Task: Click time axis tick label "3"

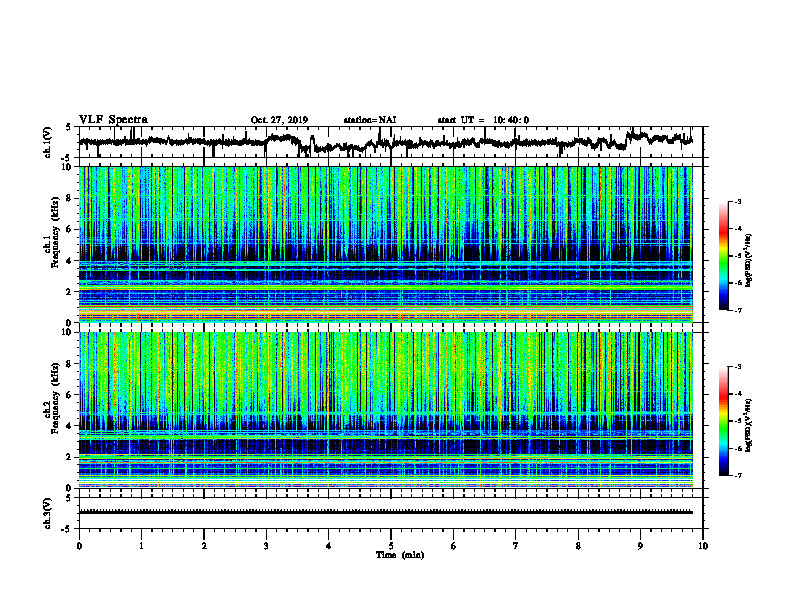Action: click(x=266, y=546)
